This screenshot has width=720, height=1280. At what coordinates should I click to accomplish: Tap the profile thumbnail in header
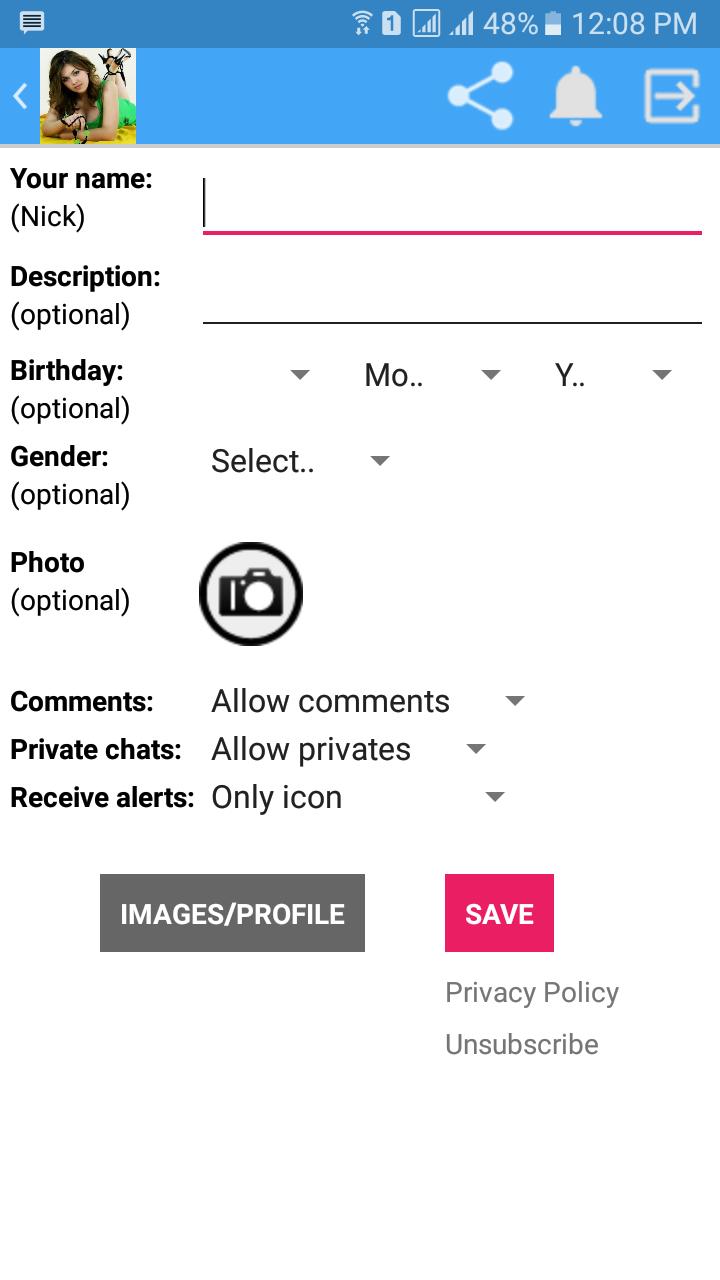[88, 96]
